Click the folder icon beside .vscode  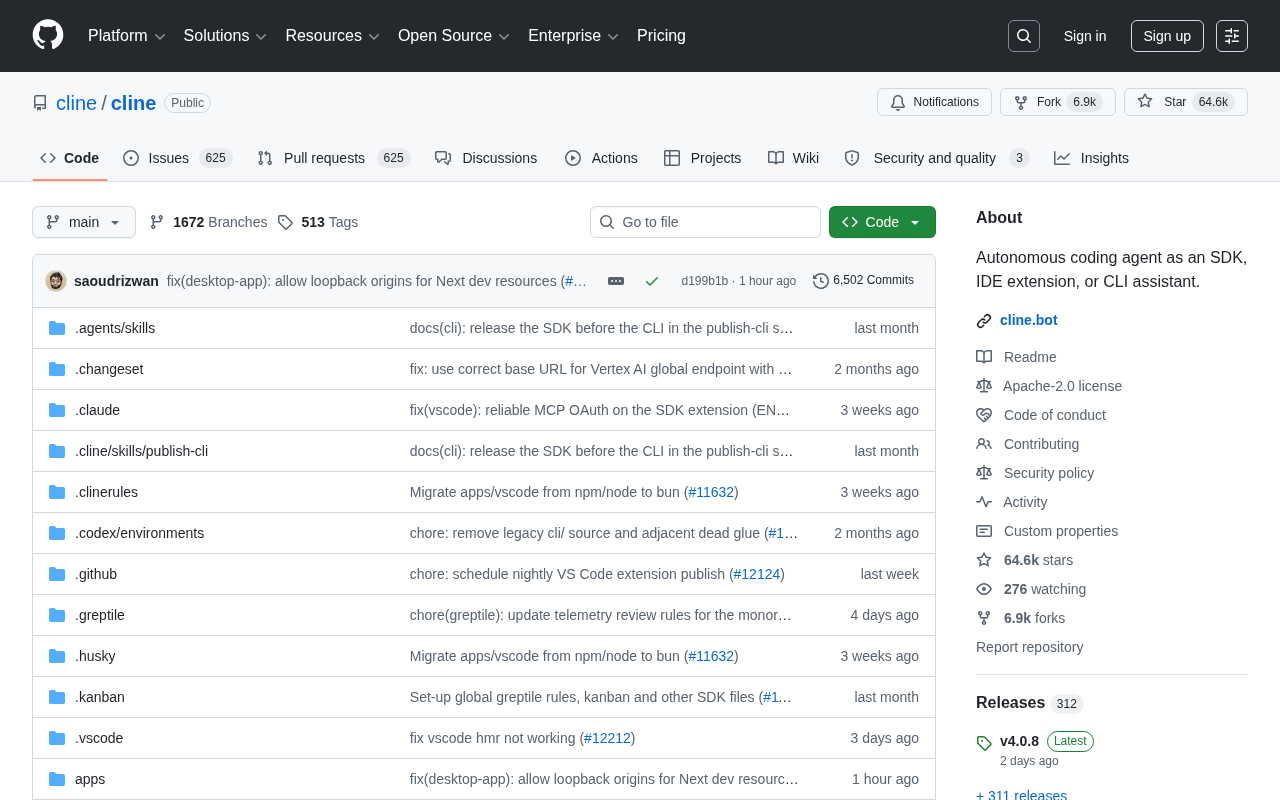57,738
